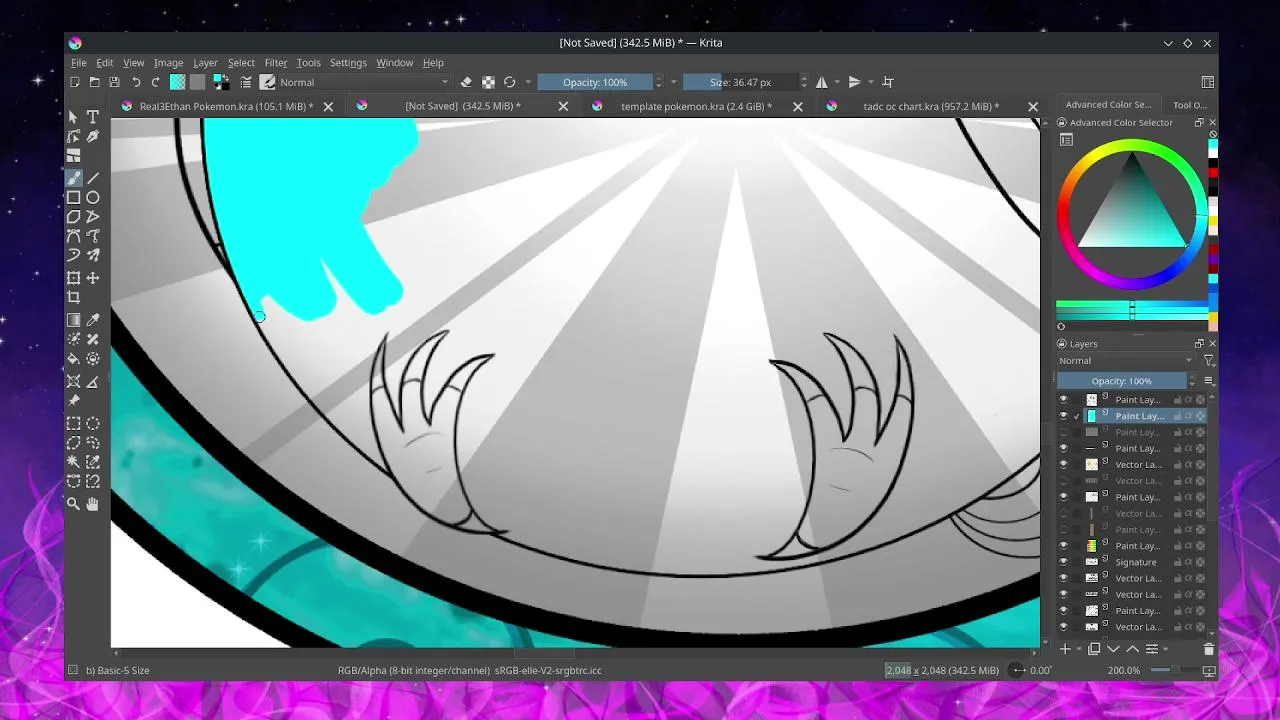This screenshot has width=1280, height=720.
Task: Select the Text tool in the toolbox
Action: pos(93,117)
